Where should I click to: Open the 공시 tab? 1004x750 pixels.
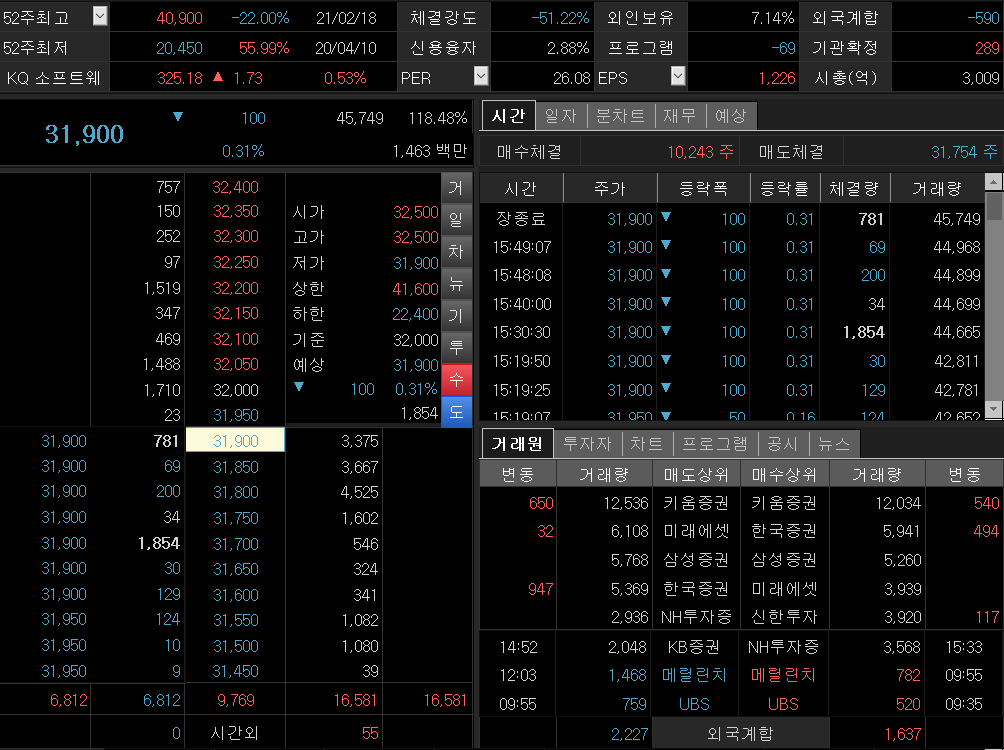[x=782, y=443]
